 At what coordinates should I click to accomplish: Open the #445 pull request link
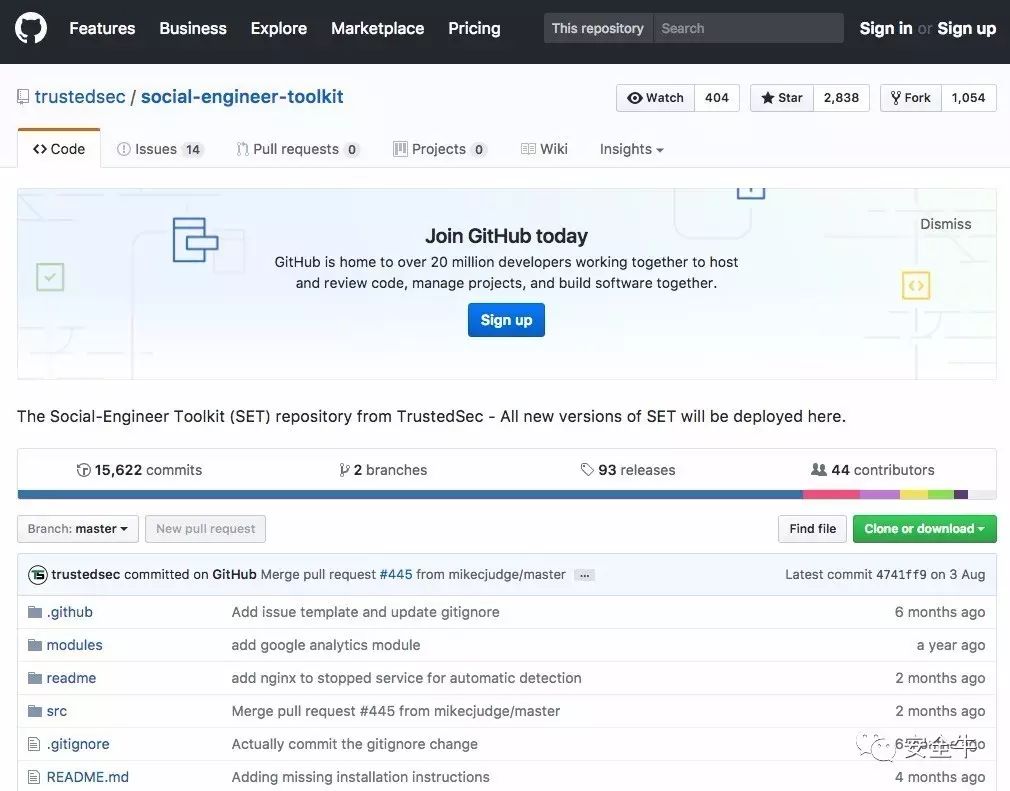click(x=396, y=575)
